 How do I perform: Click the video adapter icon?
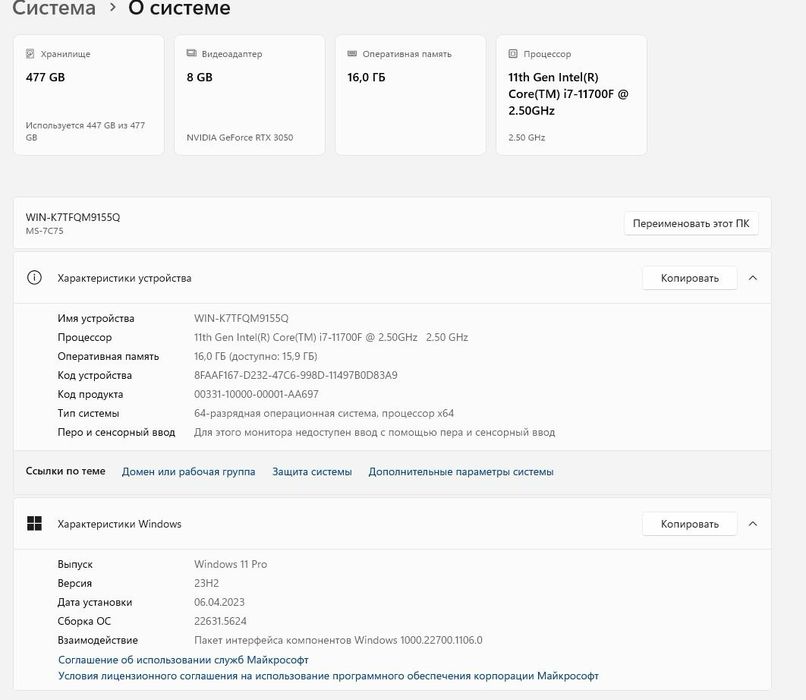191,54
